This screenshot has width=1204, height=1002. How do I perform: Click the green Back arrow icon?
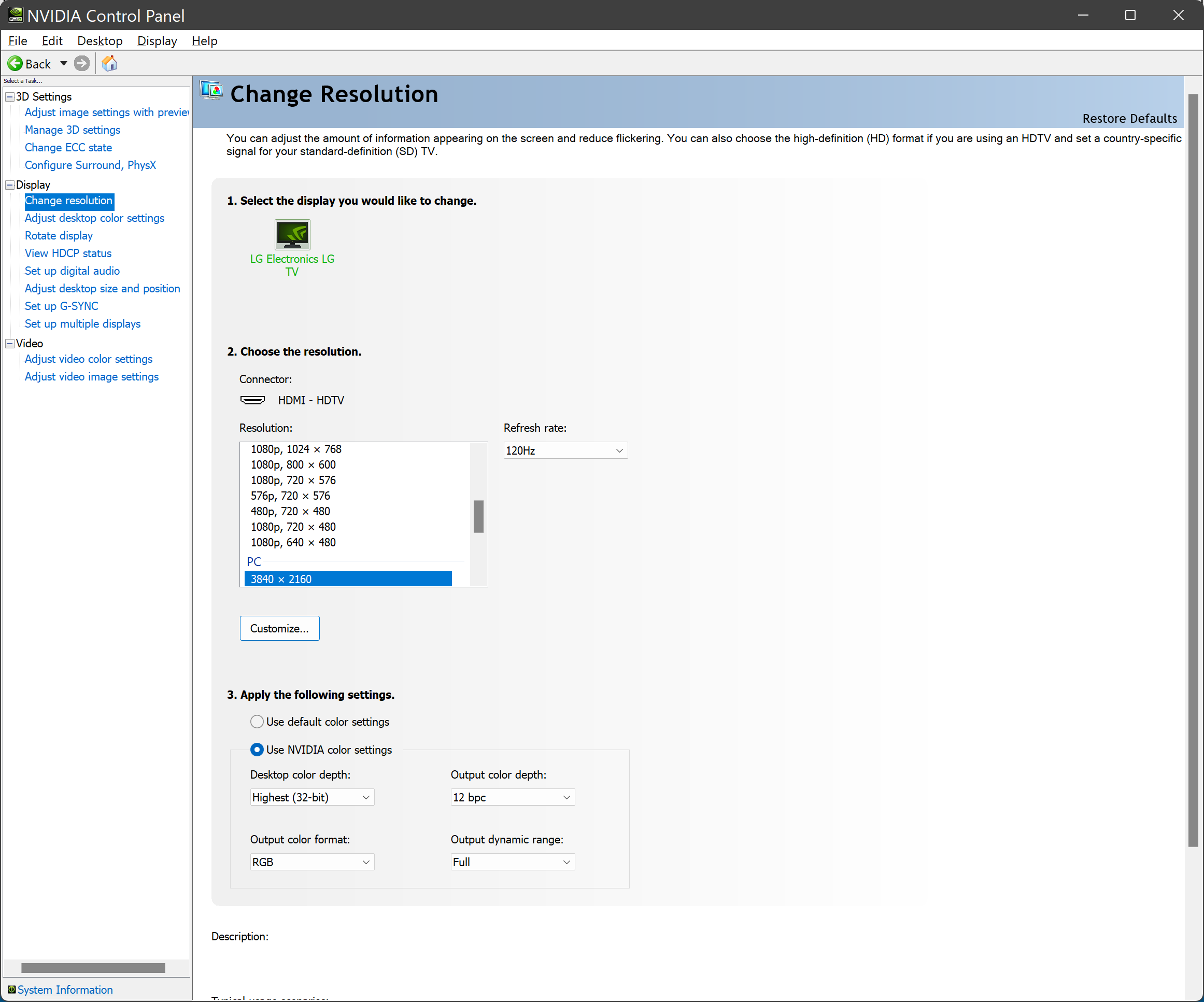click(16, 64)
